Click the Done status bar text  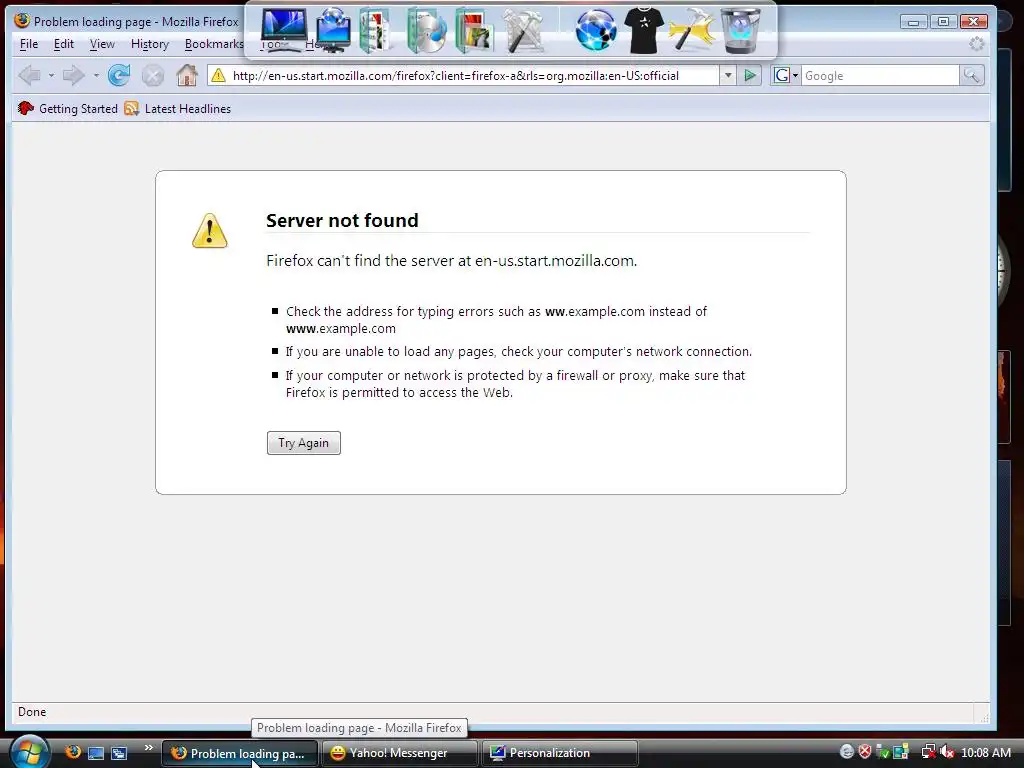pos(32,712)
